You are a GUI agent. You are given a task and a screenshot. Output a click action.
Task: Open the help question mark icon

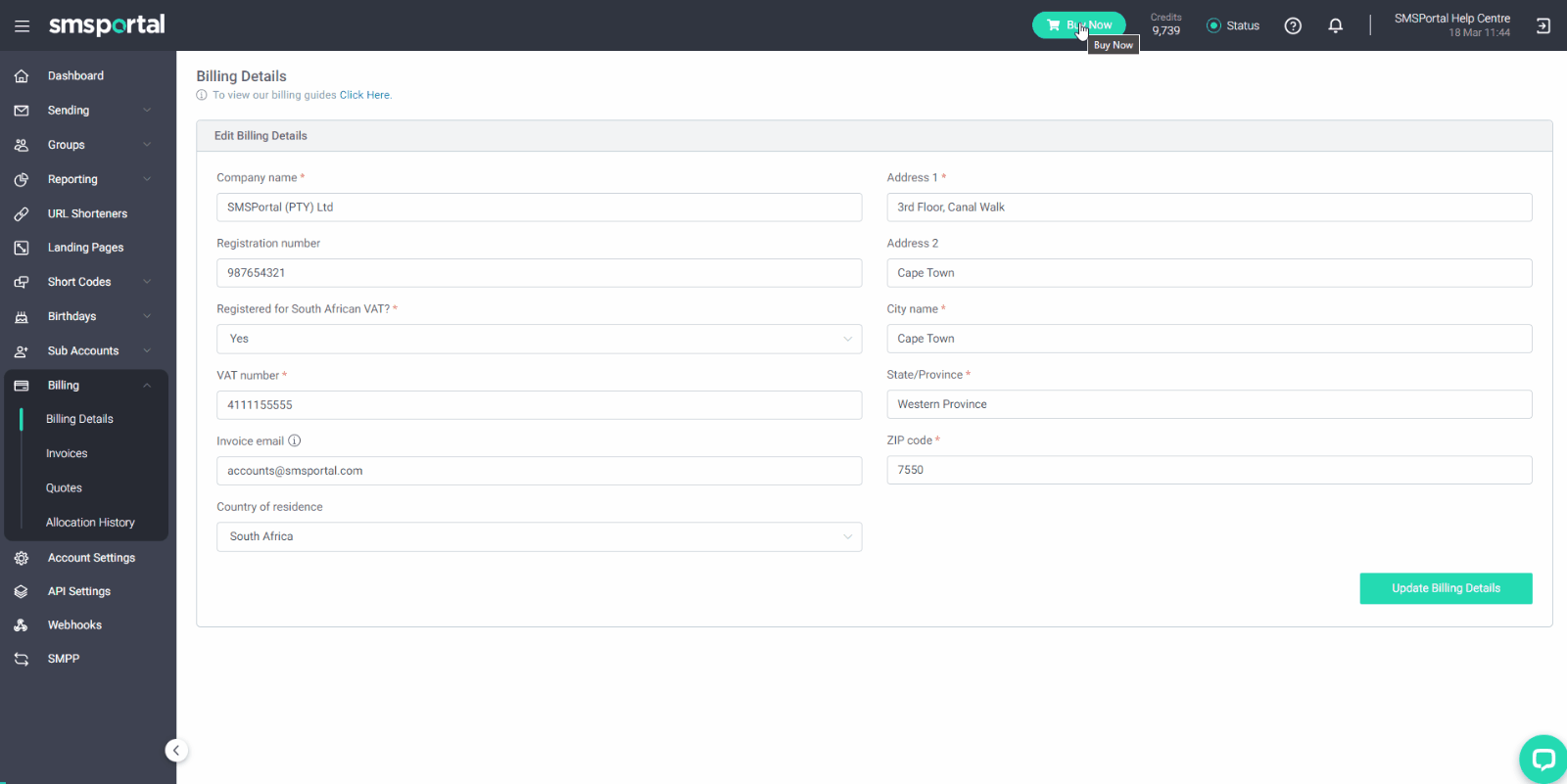tap(1293, 25)
